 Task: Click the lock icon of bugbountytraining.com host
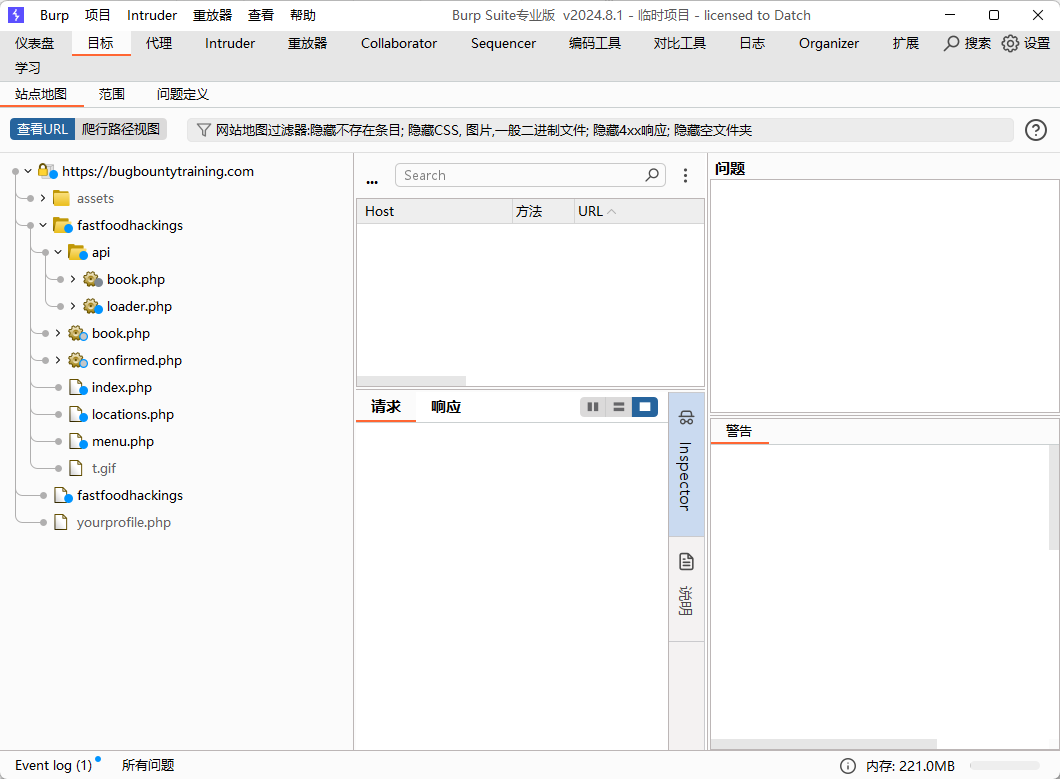tap(47, 171)
